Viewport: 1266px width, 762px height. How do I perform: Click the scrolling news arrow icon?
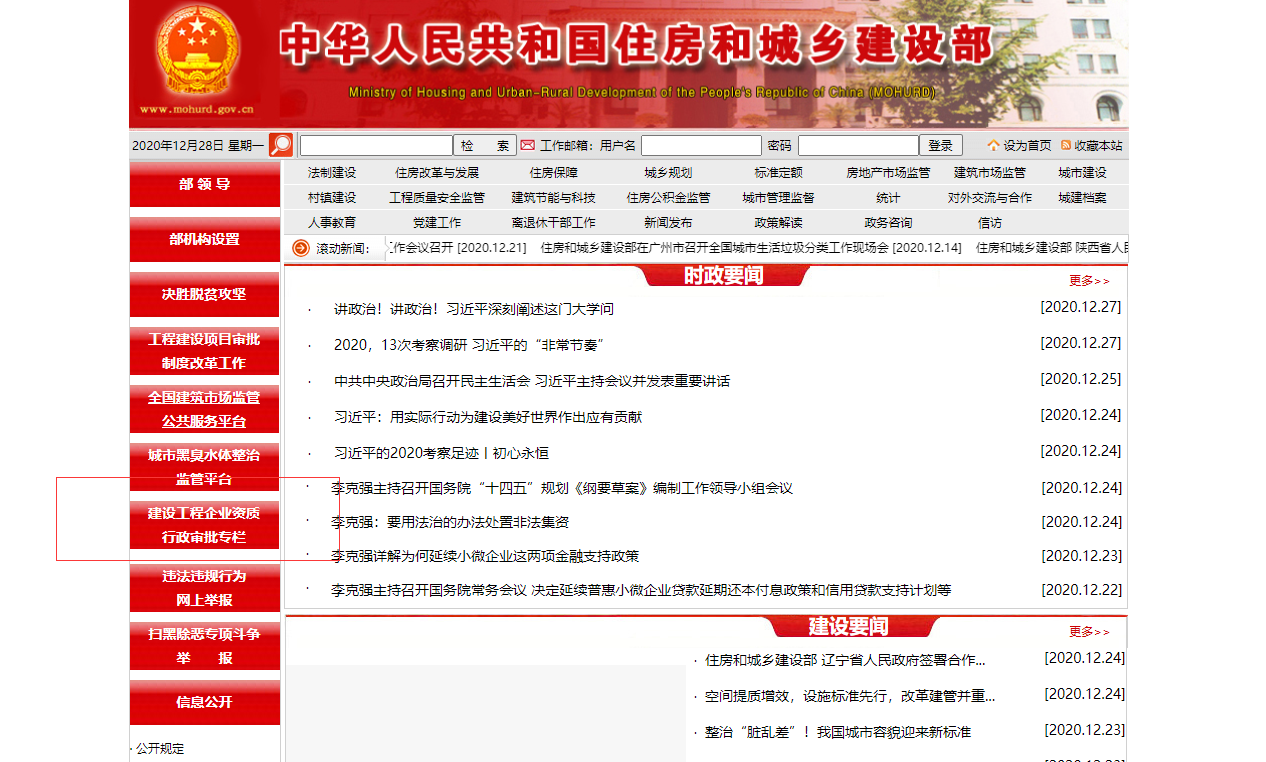tap(301, 248)
